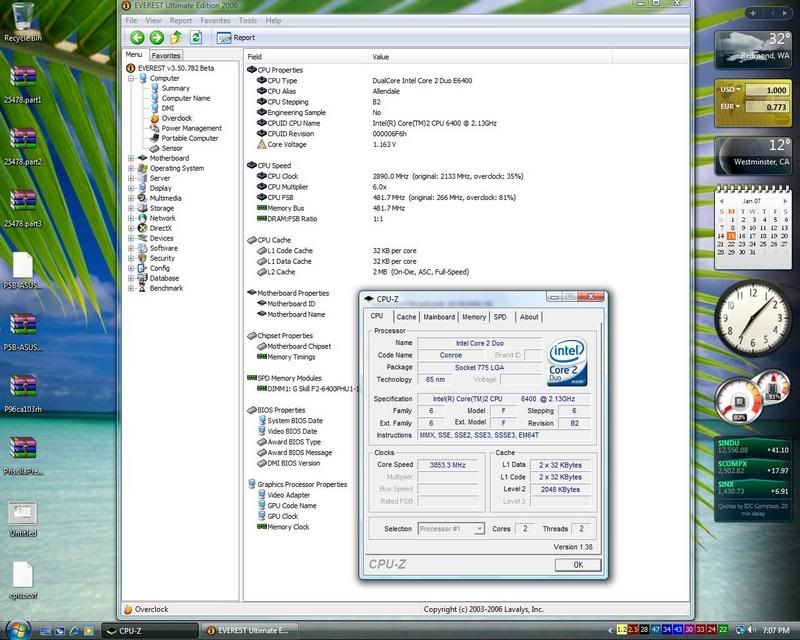This screenshot has height=640, width=800.
Task: Click the Core Speed field in CPU-Z
Action: pos(447,465)
